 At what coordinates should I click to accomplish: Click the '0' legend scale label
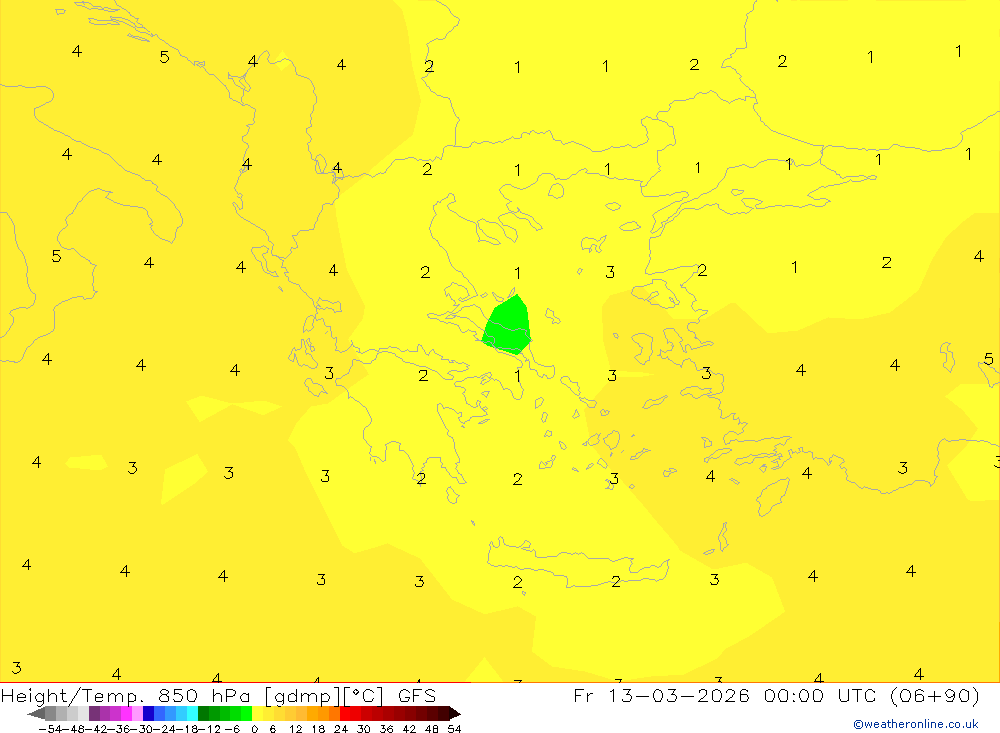[254, 729]
